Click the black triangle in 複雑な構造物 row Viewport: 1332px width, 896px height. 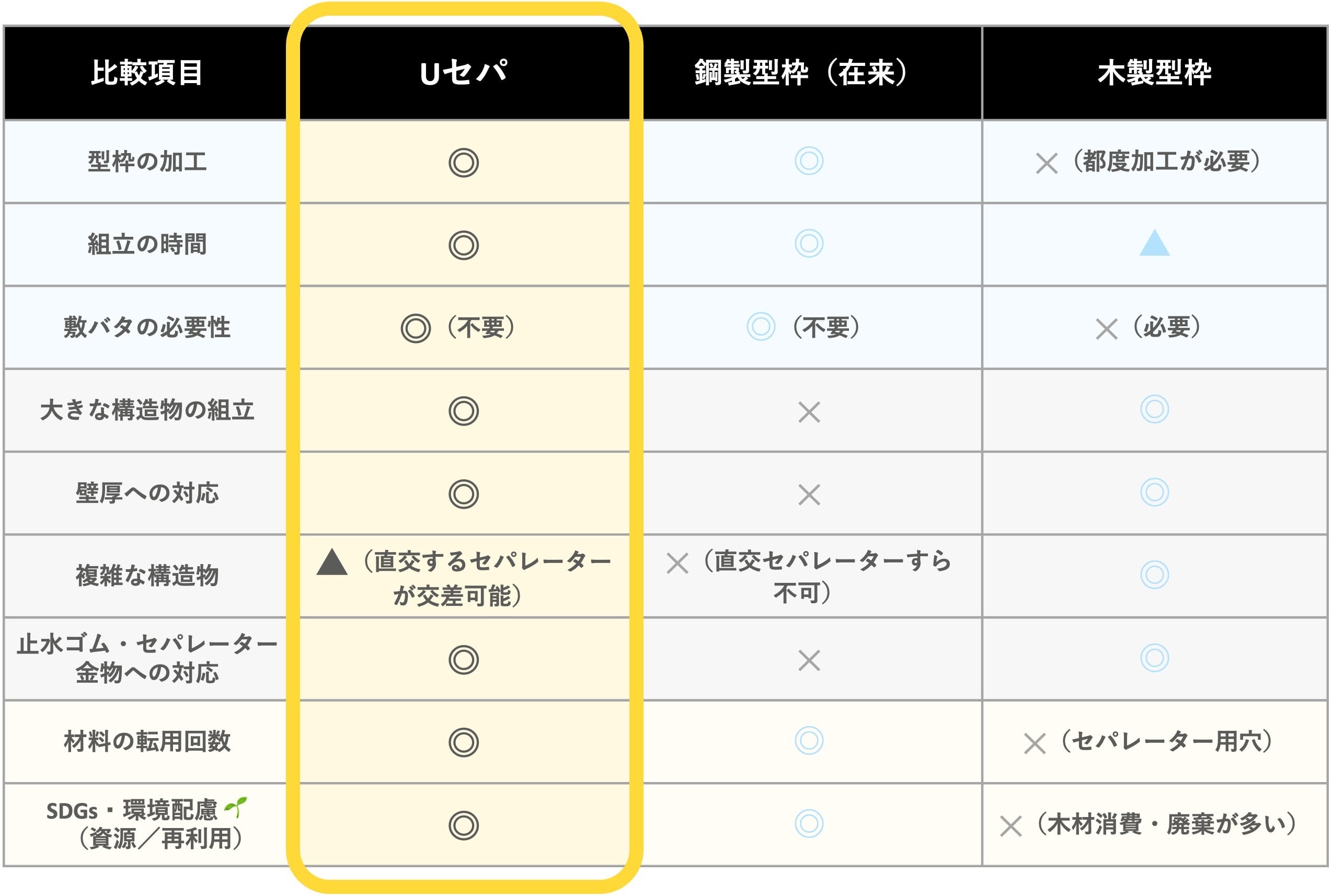coord(332,562)
